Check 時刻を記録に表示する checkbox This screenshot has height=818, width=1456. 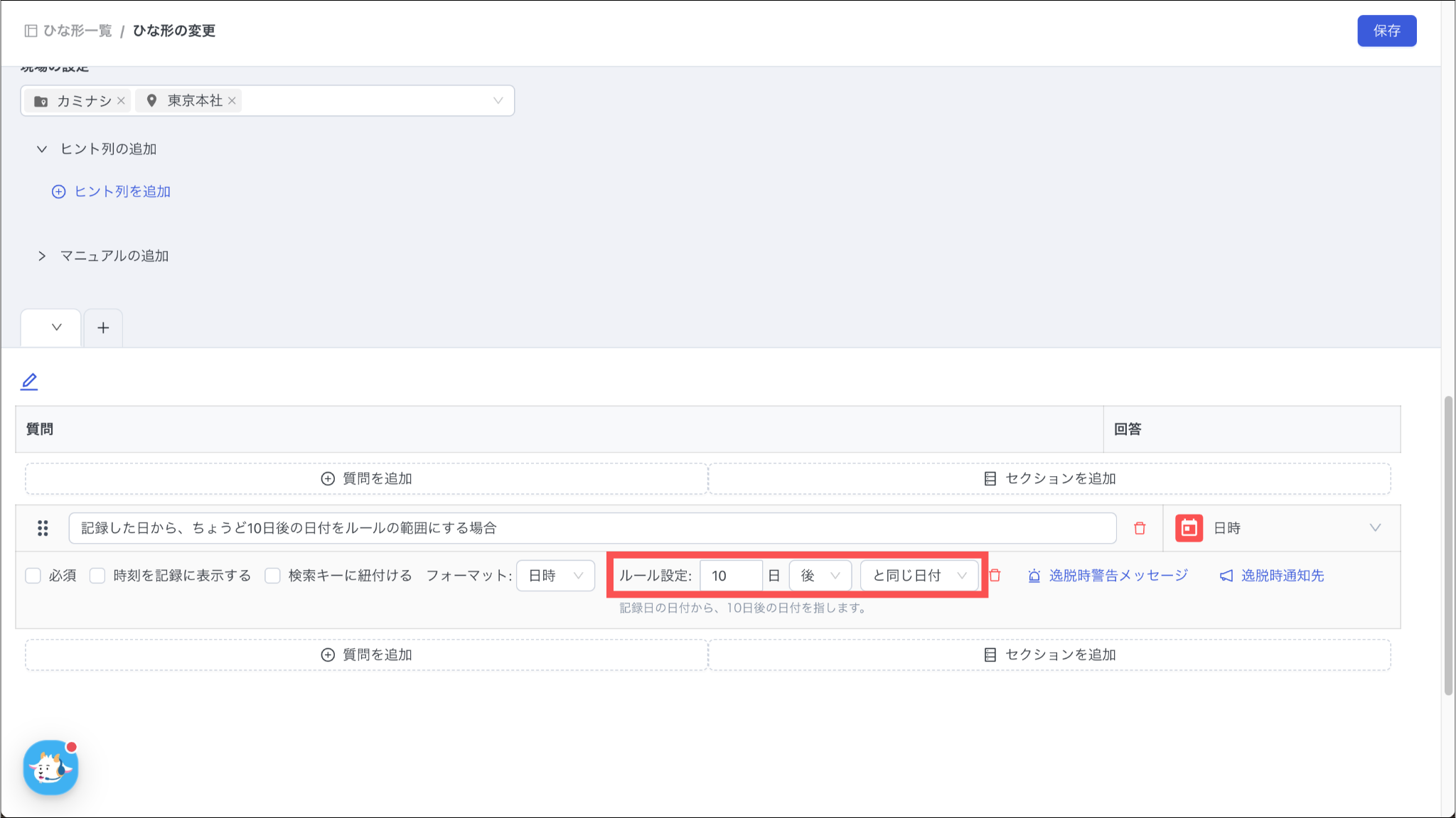coord(97,576)
